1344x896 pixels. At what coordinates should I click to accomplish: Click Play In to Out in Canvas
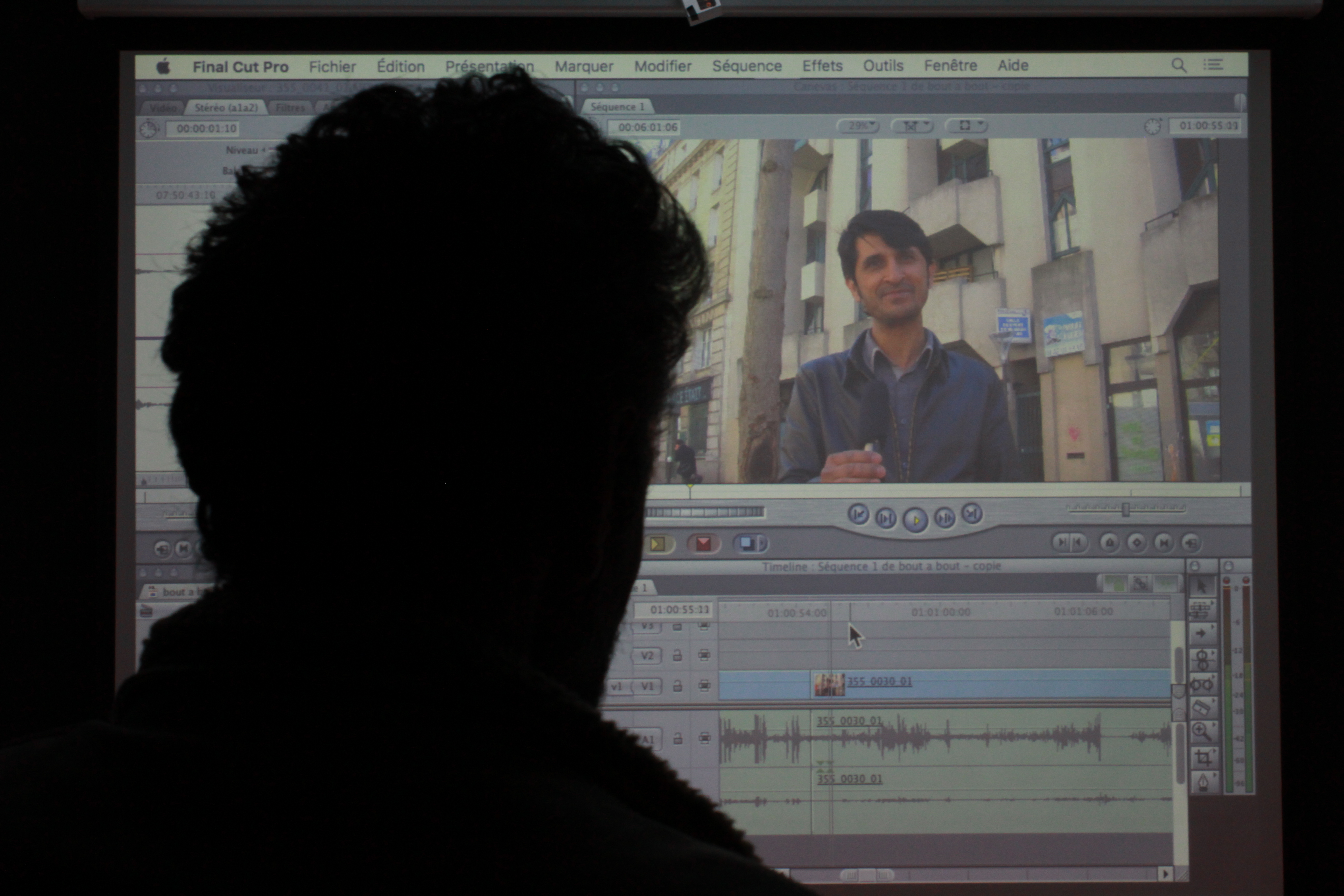click(x=886, y=518)
